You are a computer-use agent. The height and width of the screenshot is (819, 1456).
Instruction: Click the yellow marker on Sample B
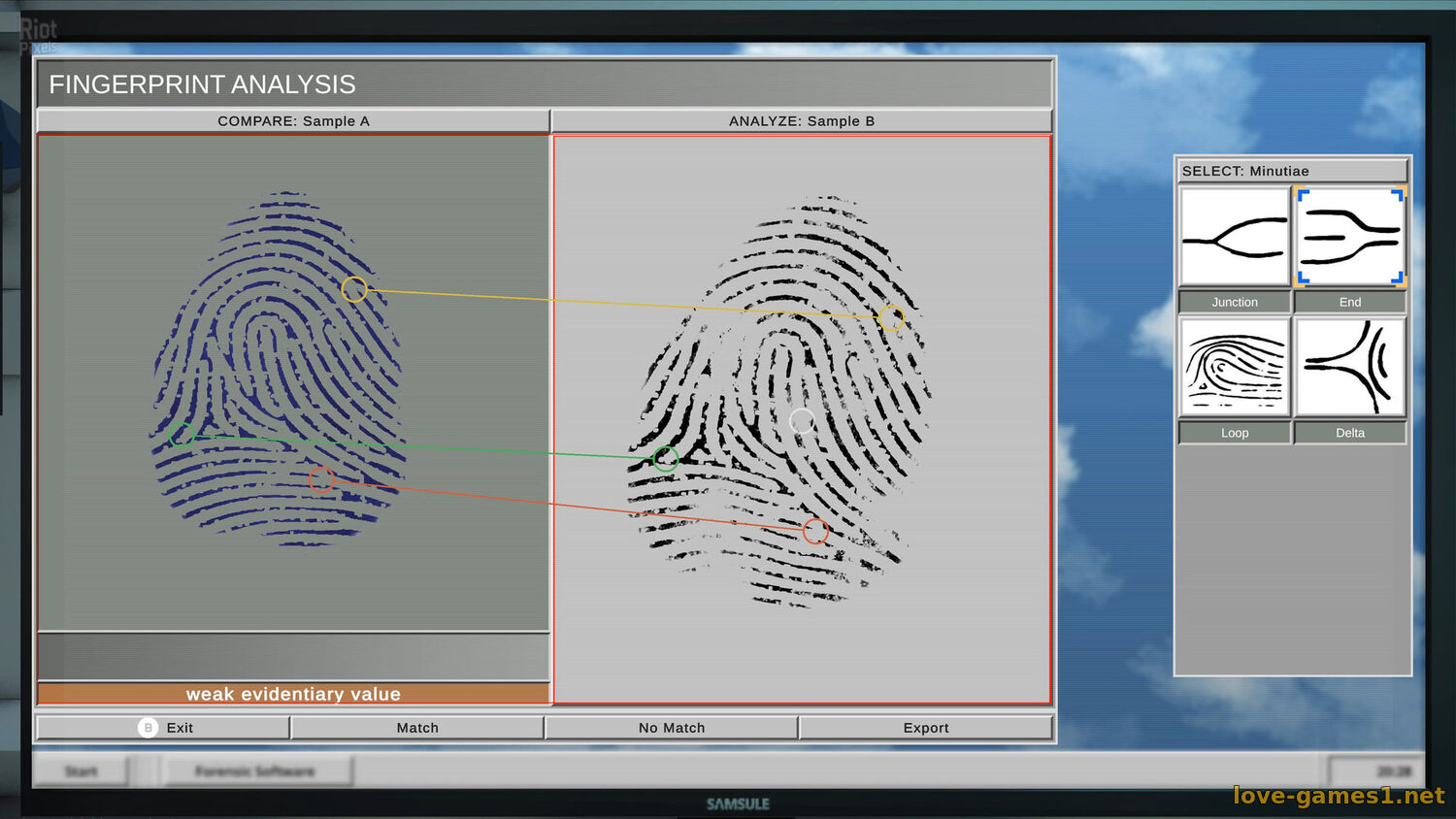pos(891,317)
